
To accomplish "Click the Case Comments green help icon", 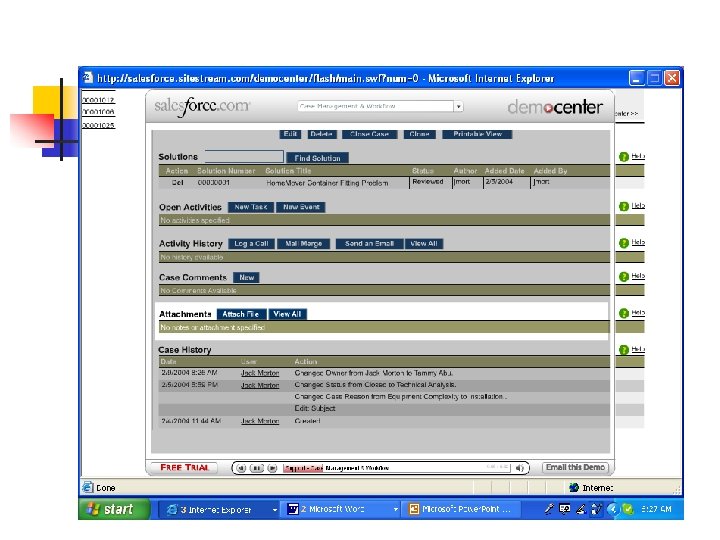I will point(624,277).
